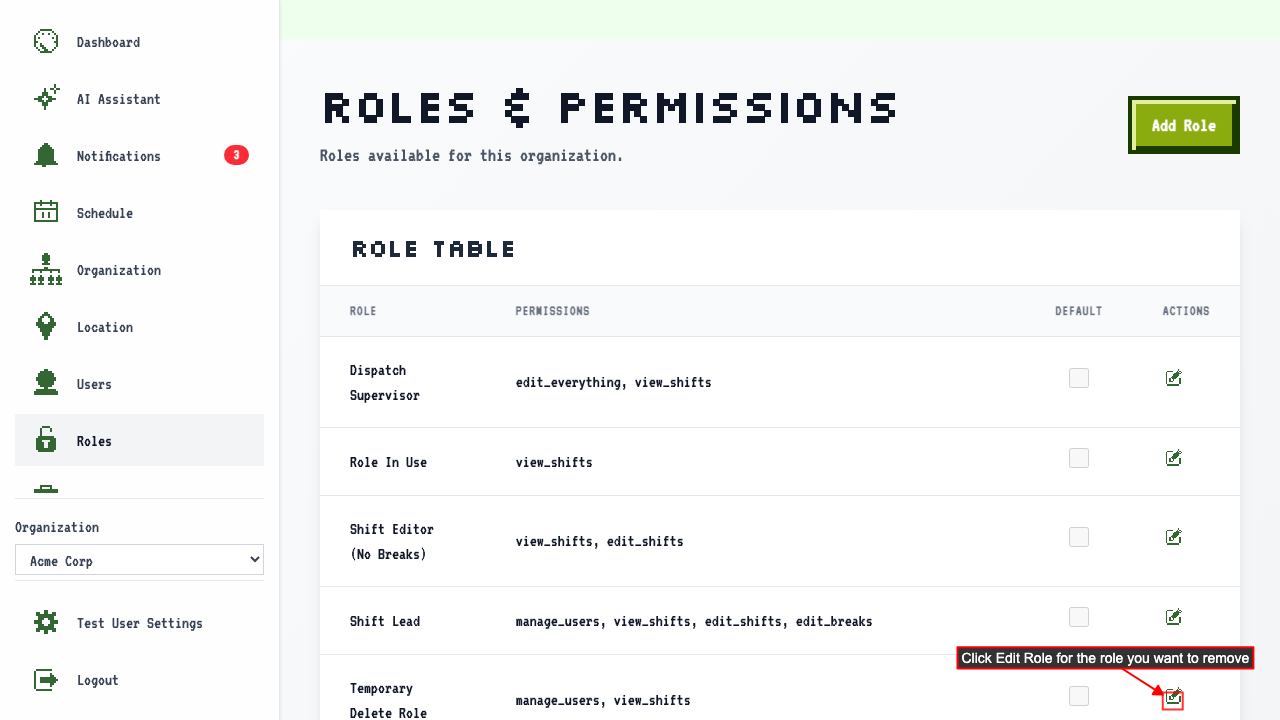This screenshot has height=720, width=1280.
Task: Check default box for Role In Use
Action: pyautogui.click(x=1079, y=458)
